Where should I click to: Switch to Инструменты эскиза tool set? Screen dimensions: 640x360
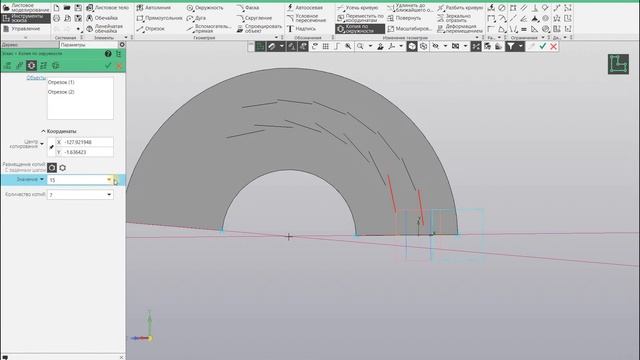coord(26,18)
